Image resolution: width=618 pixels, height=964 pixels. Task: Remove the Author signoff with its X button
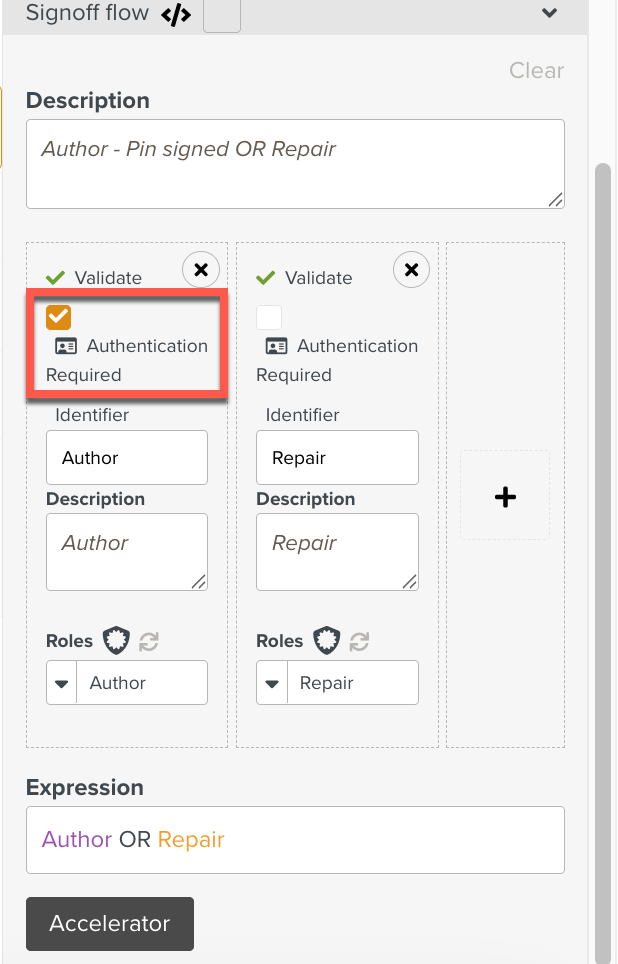(200, 269)
